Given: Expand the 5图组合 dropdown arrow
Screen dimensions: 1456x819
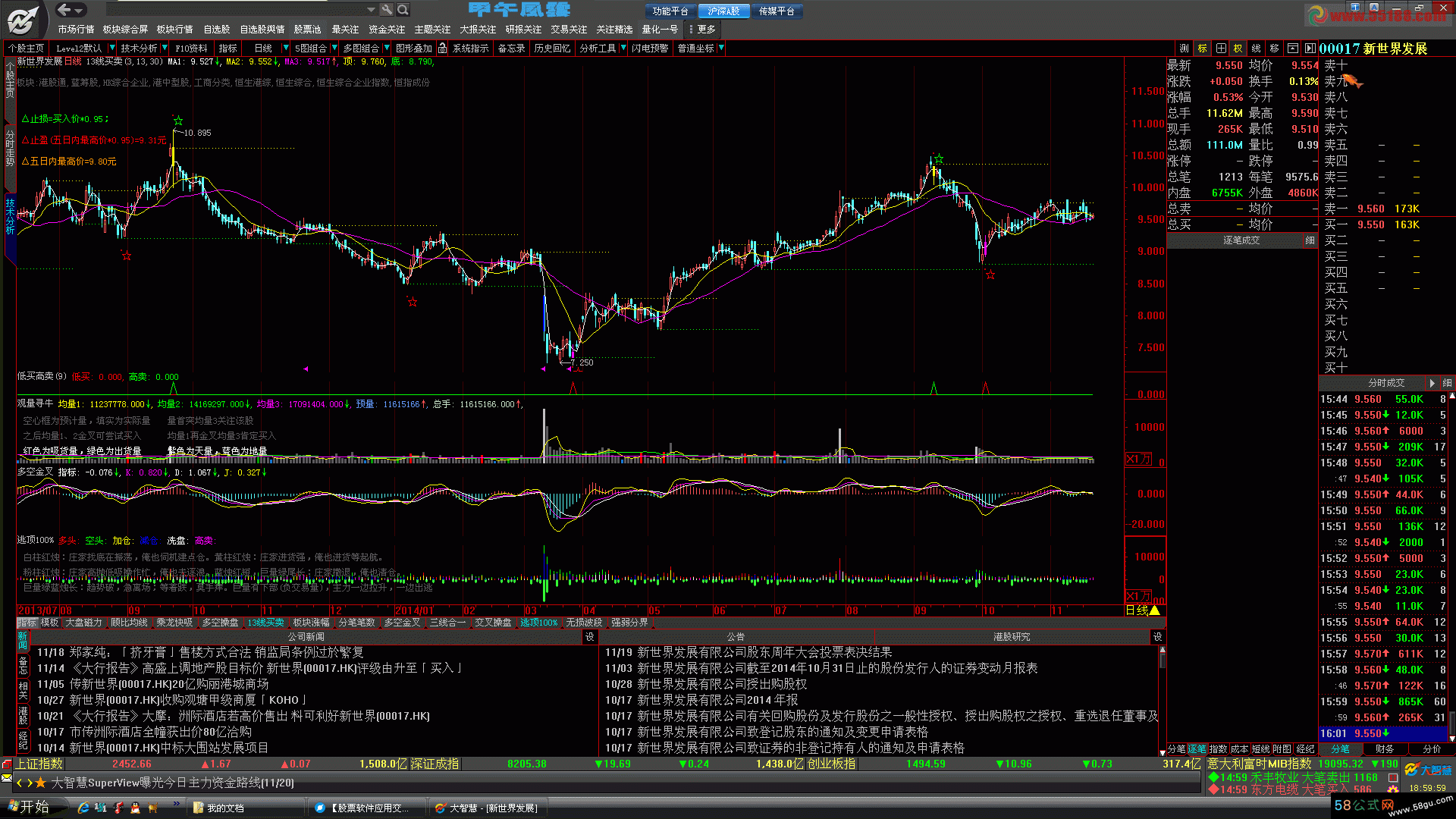Looking at the screenshot, I should click(334, 48).
